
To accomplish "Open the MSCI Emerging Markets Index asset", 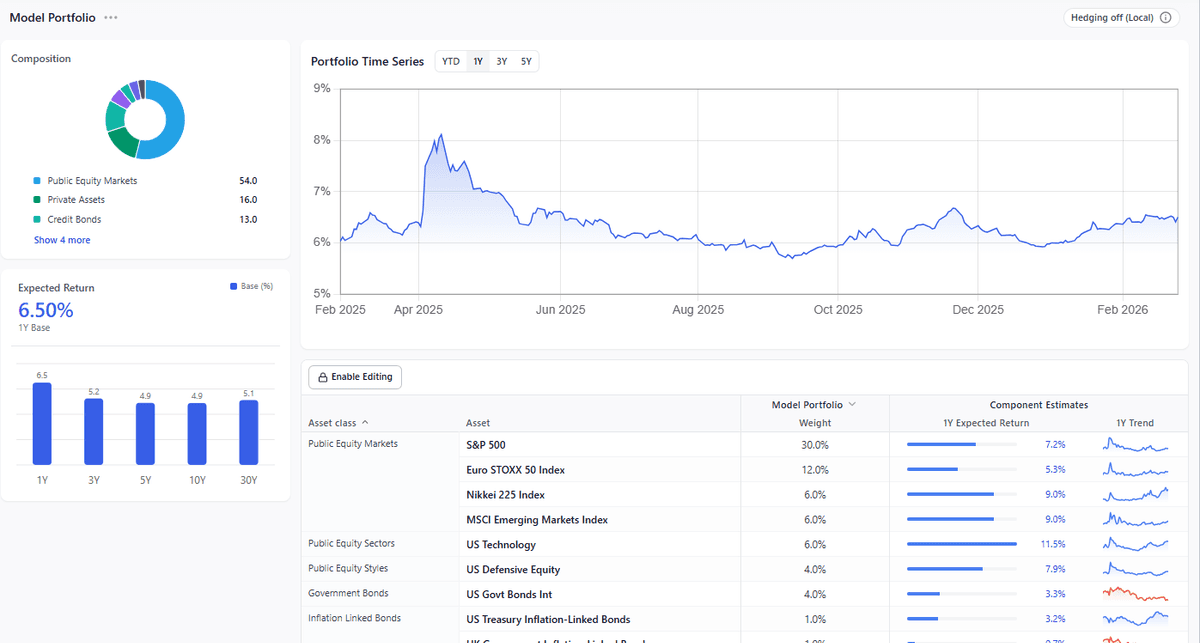I will click(x=536, y=519).
